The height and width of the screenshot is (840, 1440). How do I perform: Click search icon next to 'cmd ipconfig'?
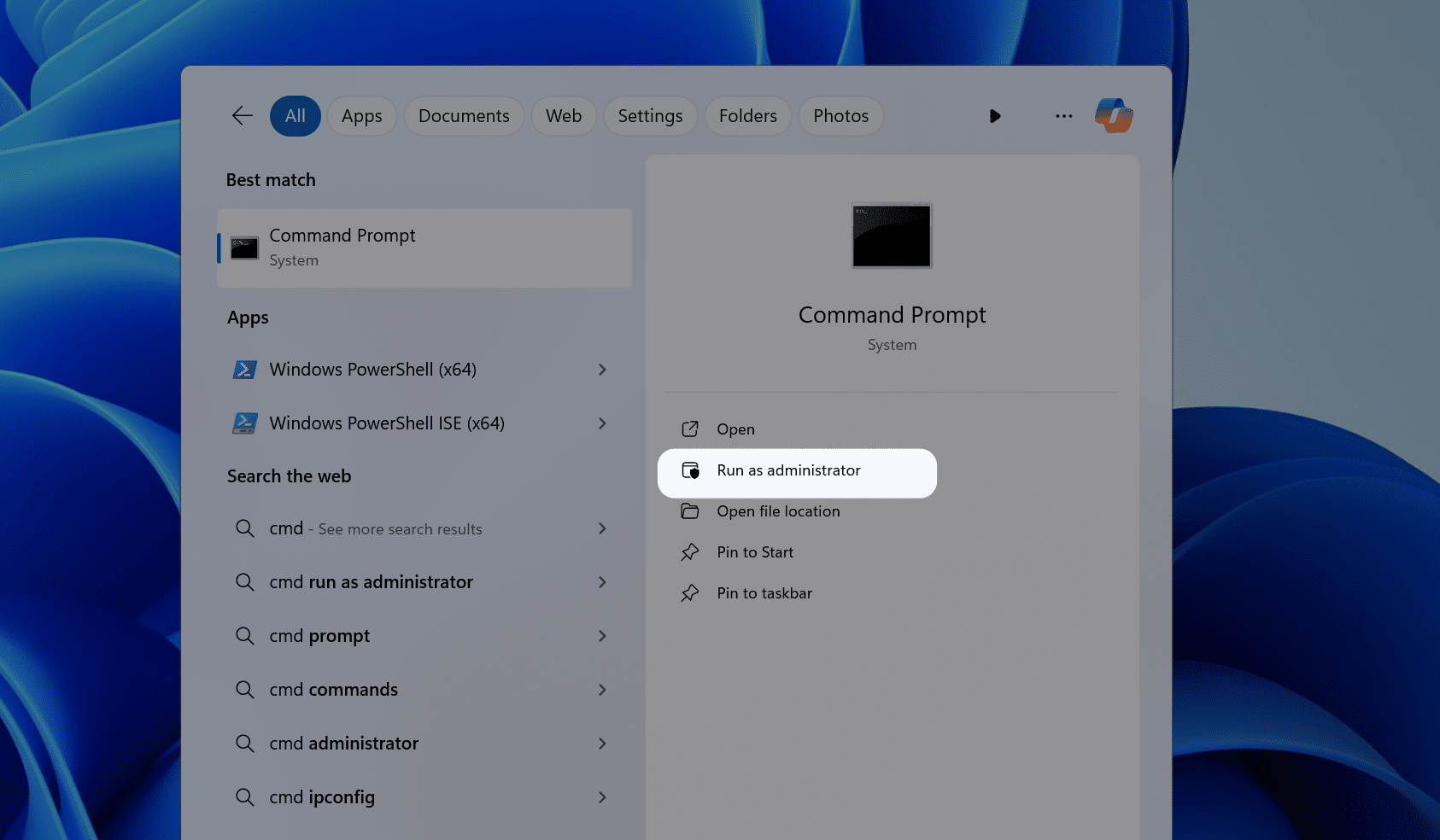pyautogui.click(x=245, y=797)
